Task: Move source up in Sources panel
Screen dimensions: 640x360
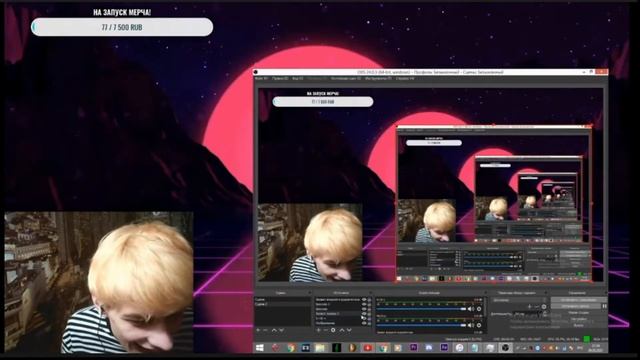Action: pos(342,330)
